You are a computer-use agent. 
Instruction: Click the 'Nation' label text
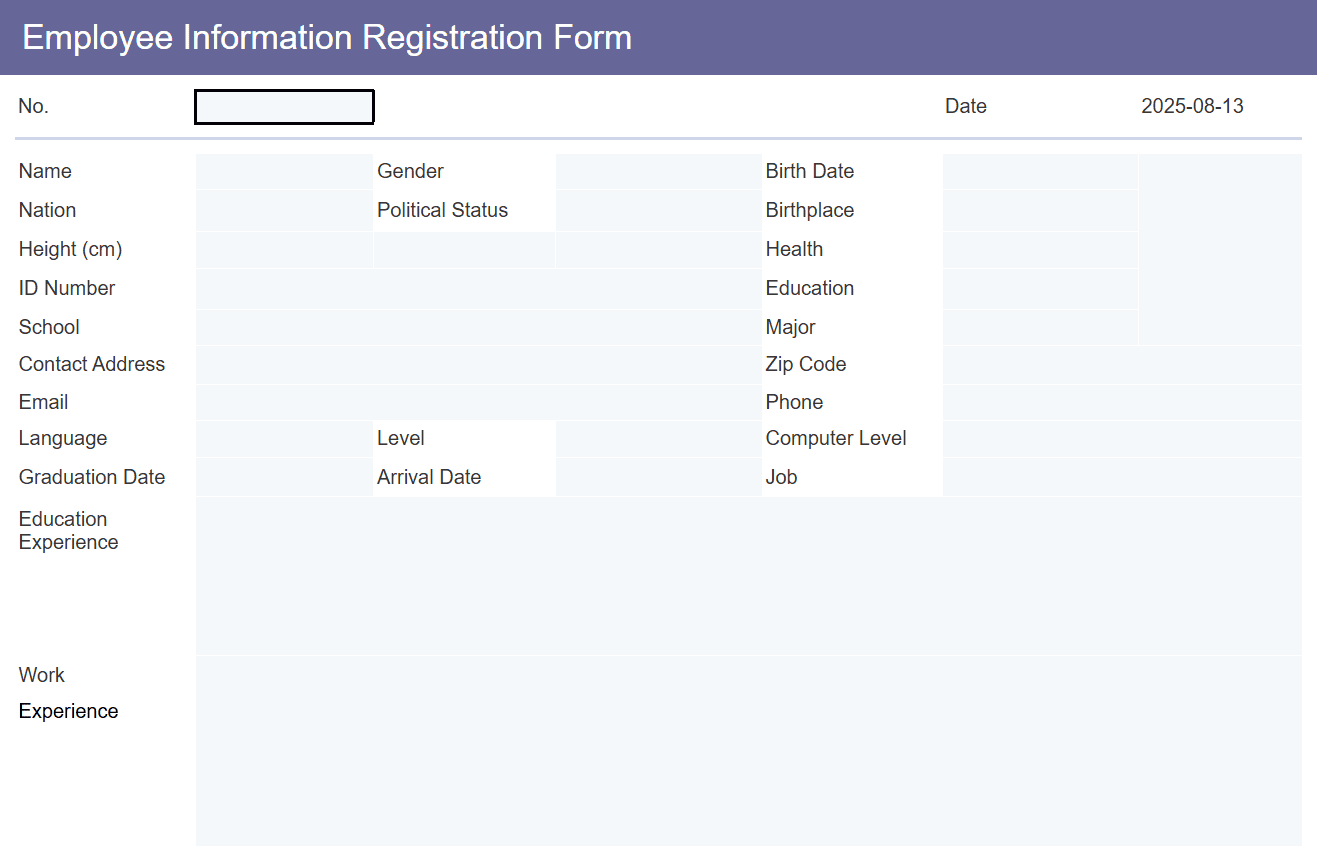click(x=47, y=210)
